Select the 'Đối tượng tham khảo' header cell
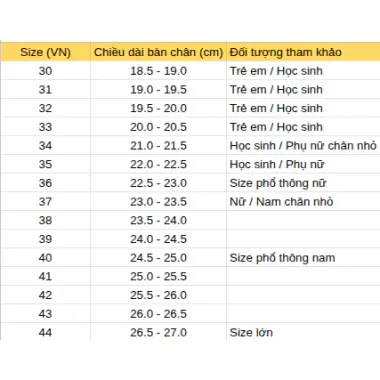The height and width of the screenshot is (380, 380). 303,52
